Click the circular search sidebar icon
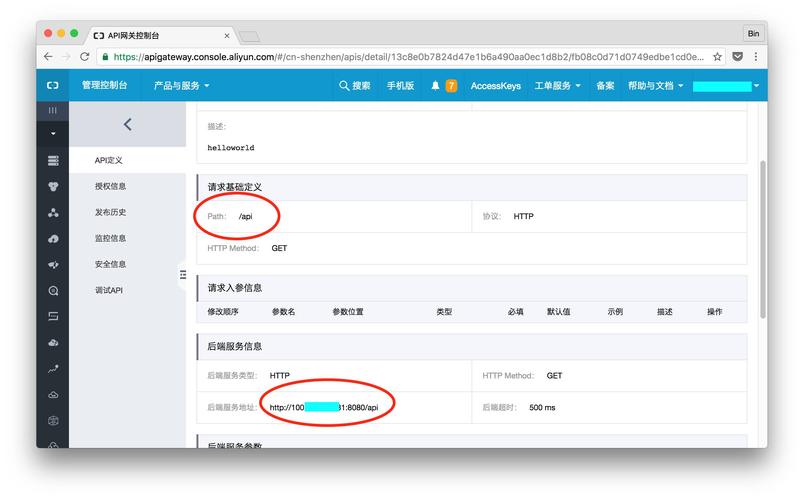 (53, 291)
